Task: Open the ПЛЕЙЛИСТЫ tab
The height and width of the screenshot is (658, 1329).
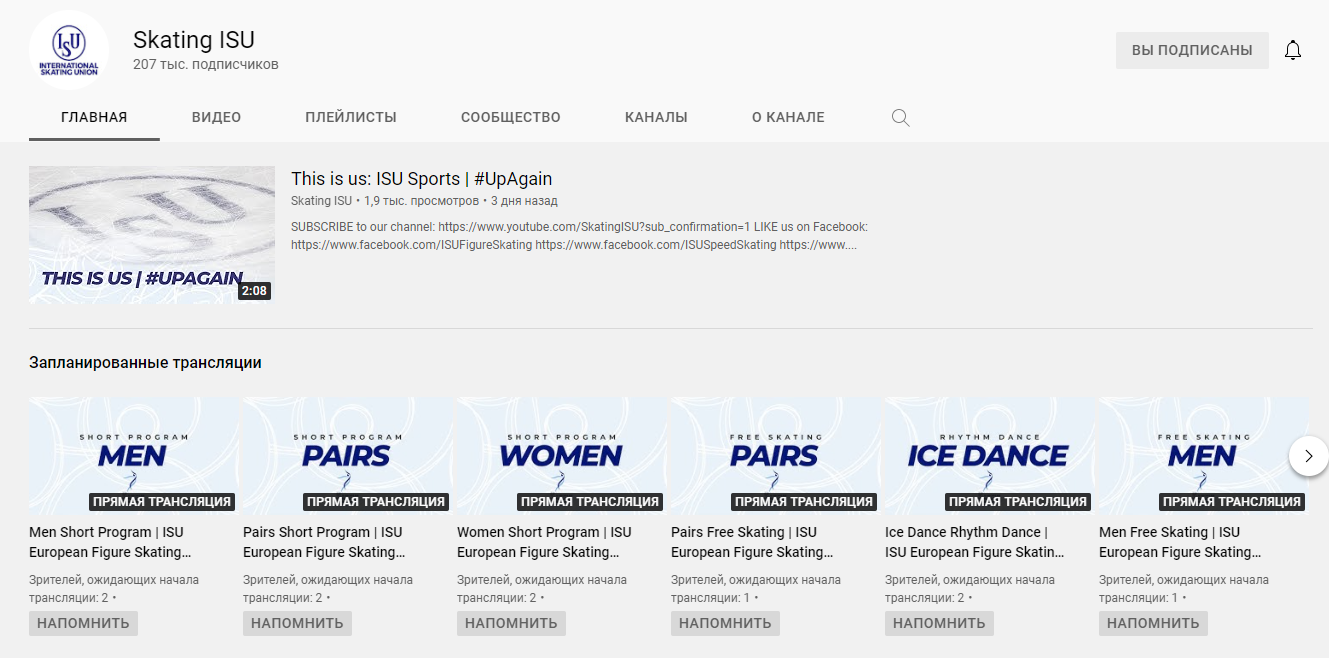Action: tap(351, 117)
